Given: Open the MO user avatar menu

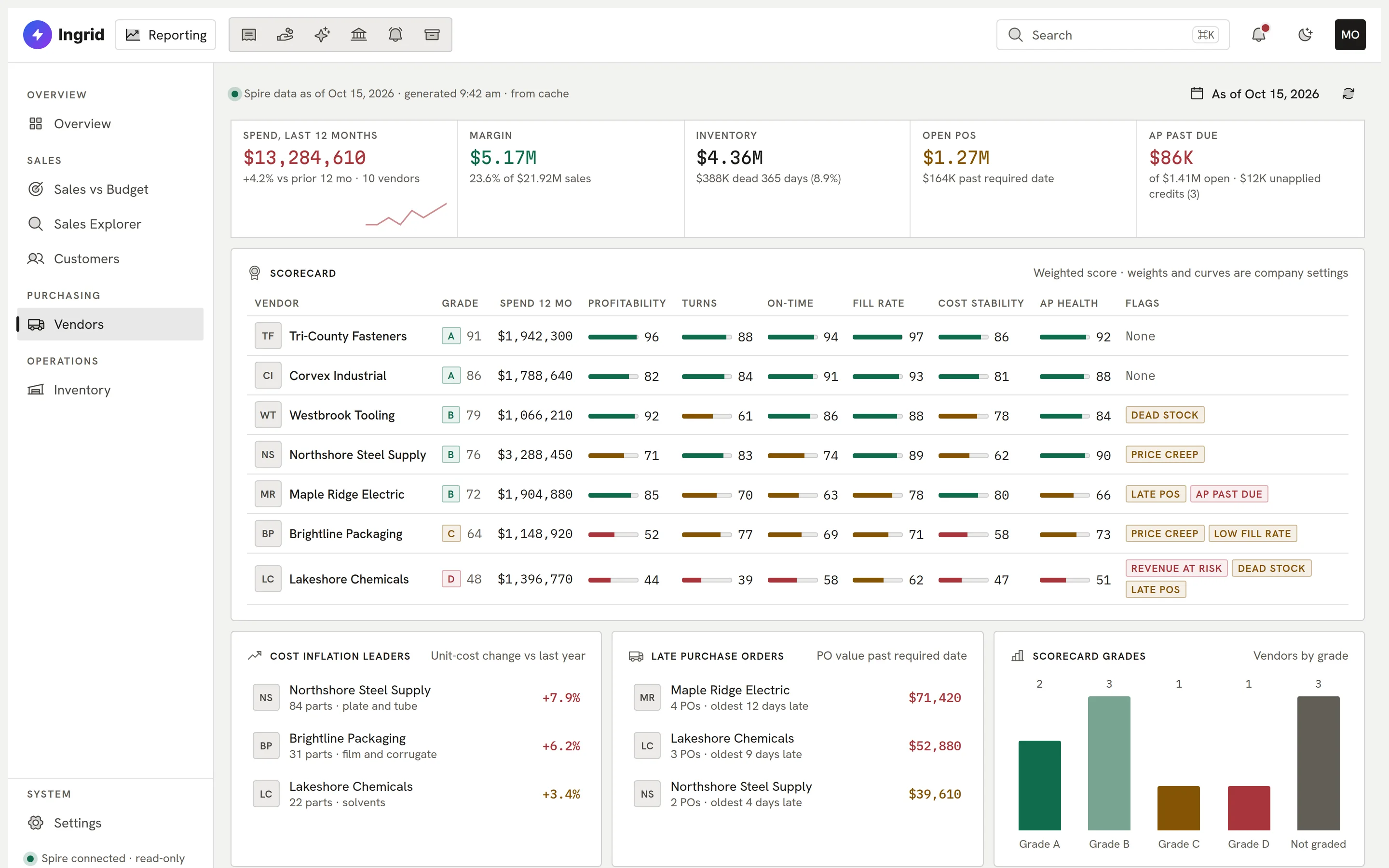Looking at the screenshot, I should pyautogui.click(x=1350, y=35).
